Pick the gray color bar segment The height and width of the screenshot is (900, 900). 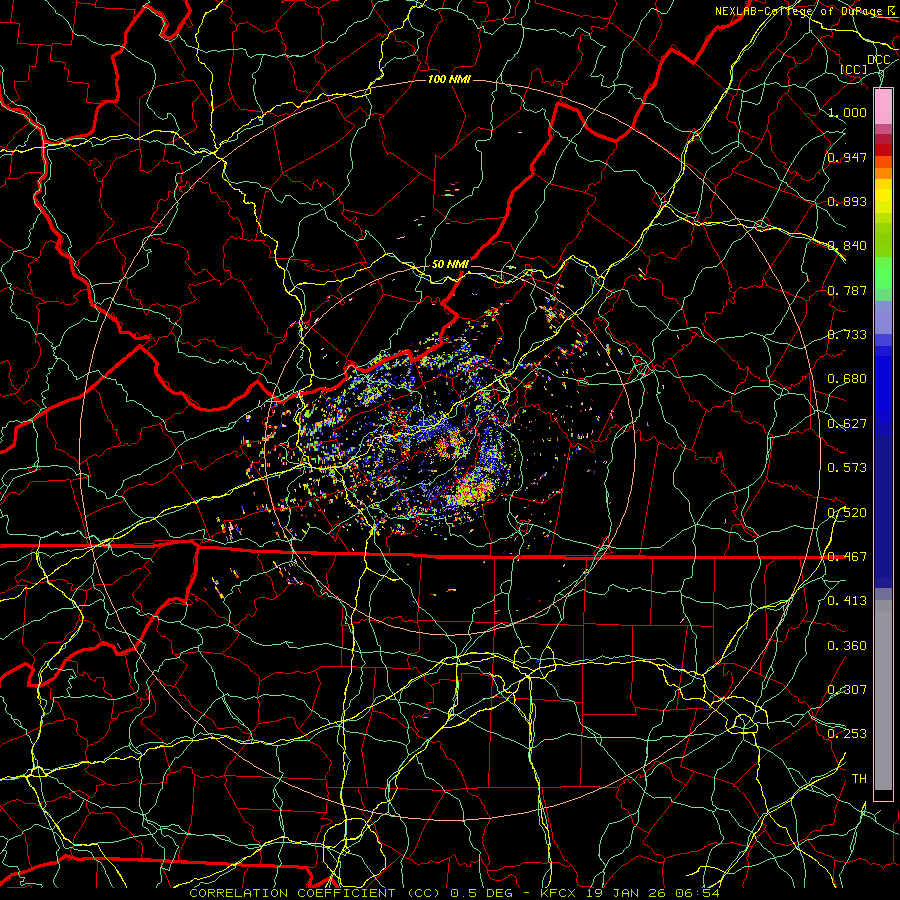click(883, 695)
